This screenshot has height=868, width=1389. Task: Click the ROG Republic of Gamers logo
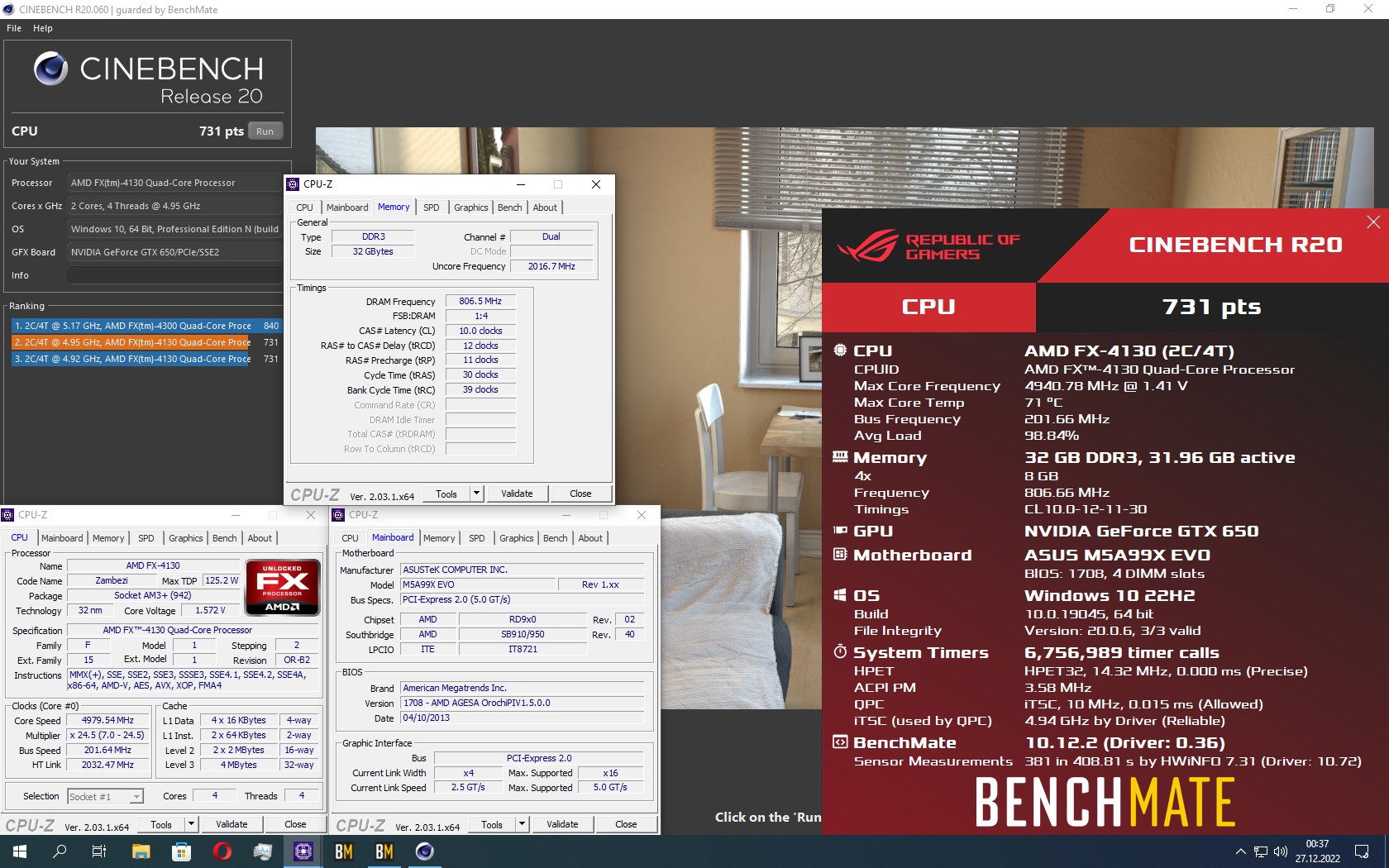(x=929, y=246)
